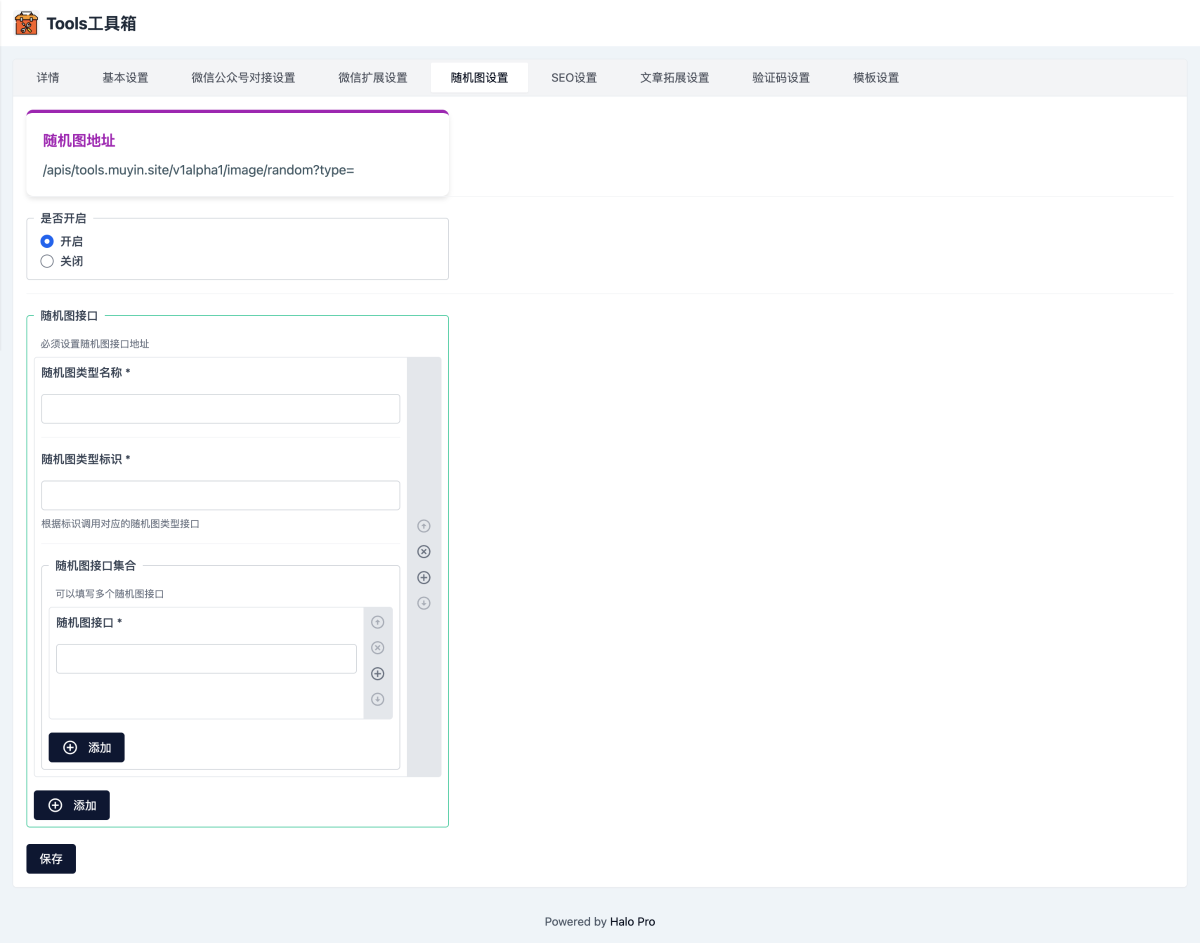
Task: Focus the 随机图类型名称 input field
Action: 220,409
